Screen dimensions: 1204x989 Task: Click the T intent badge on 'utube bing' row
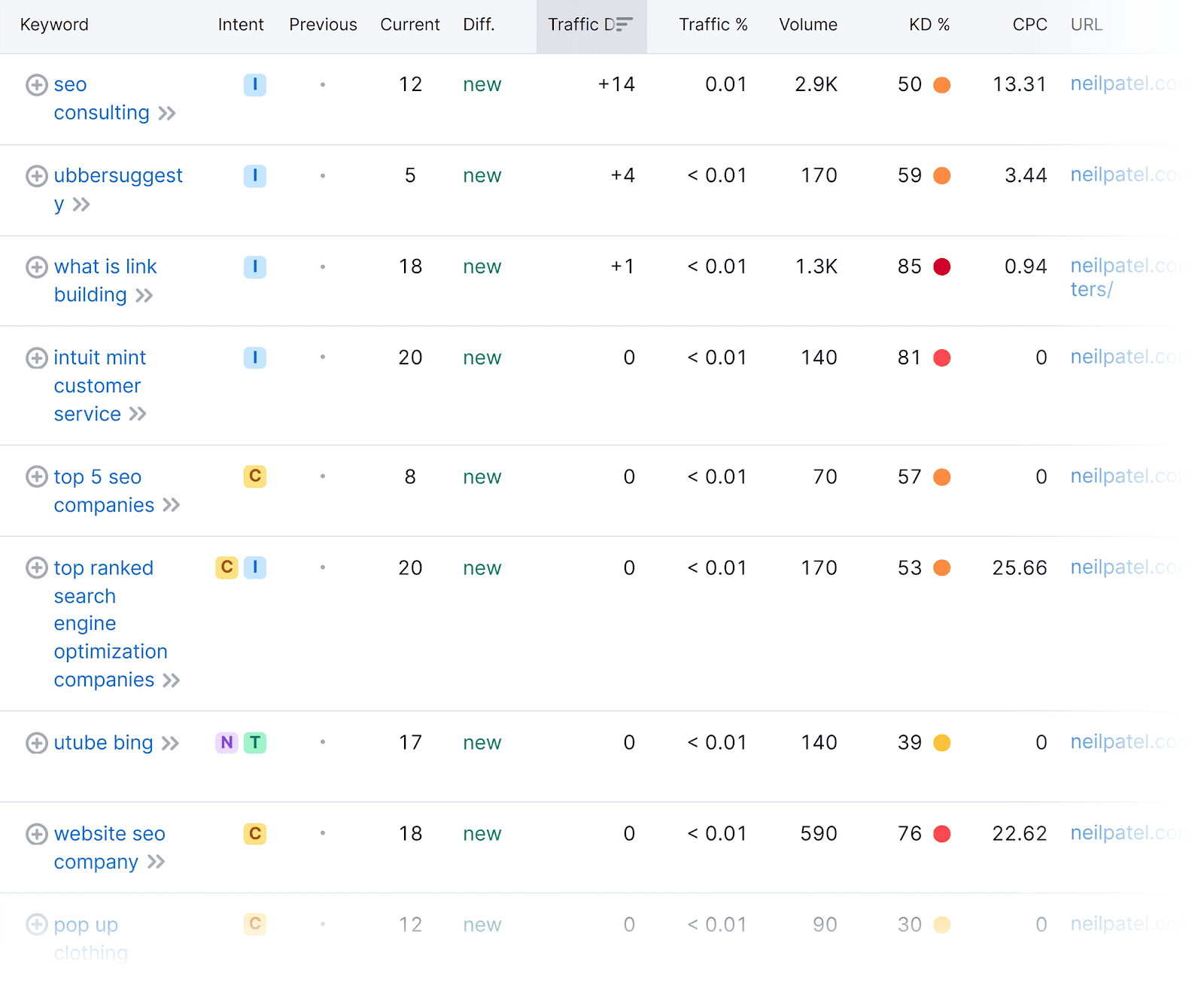255,743
